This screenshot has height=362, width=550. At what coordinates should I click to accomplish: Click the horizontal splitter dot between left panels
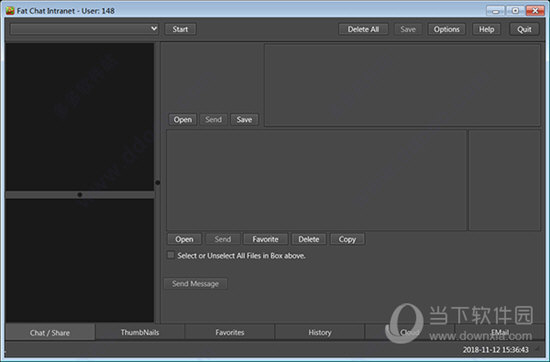tap(80, 195)
